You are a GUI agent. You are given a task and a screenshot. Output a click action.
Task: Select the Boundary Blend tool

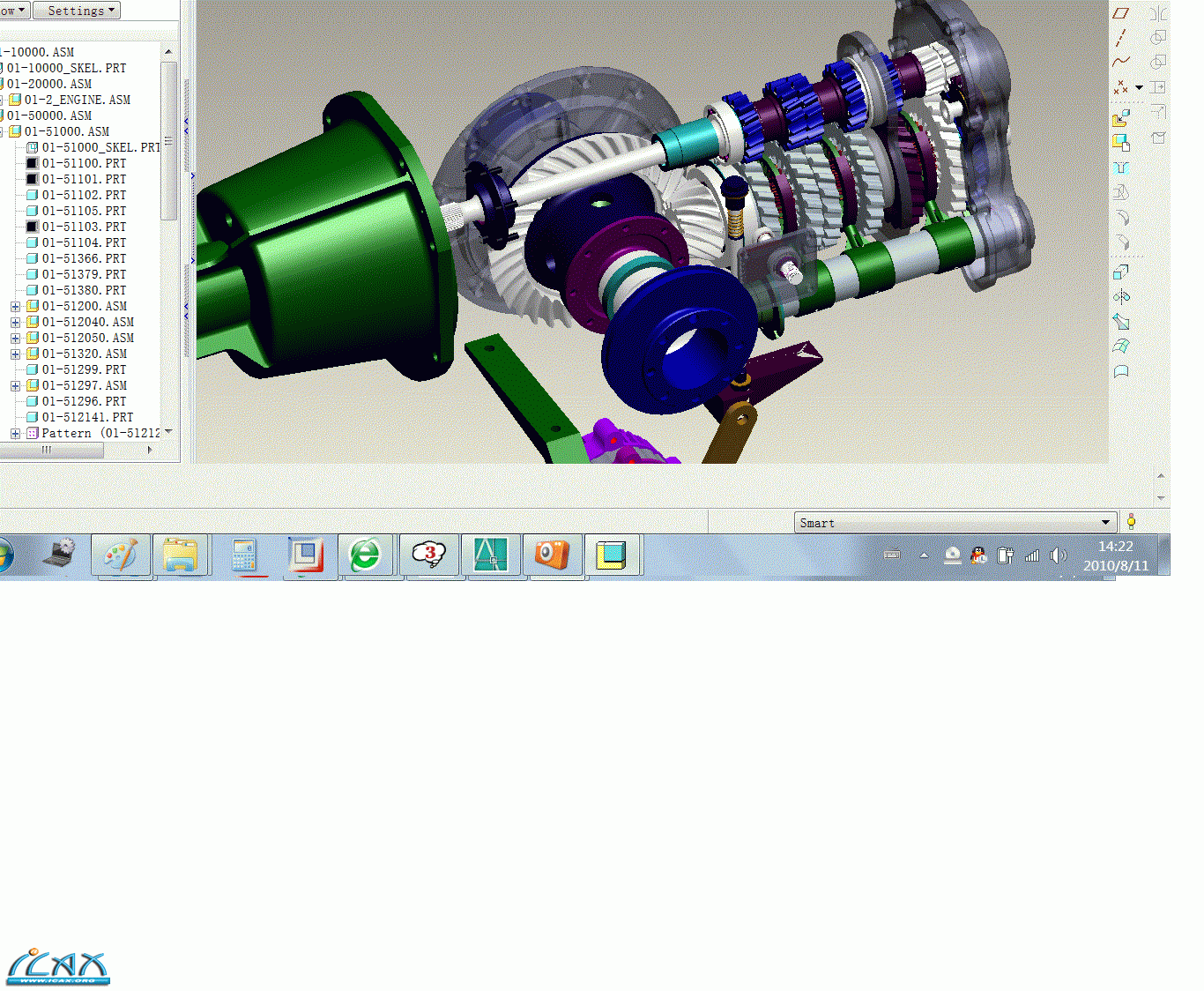point(1121,346)
